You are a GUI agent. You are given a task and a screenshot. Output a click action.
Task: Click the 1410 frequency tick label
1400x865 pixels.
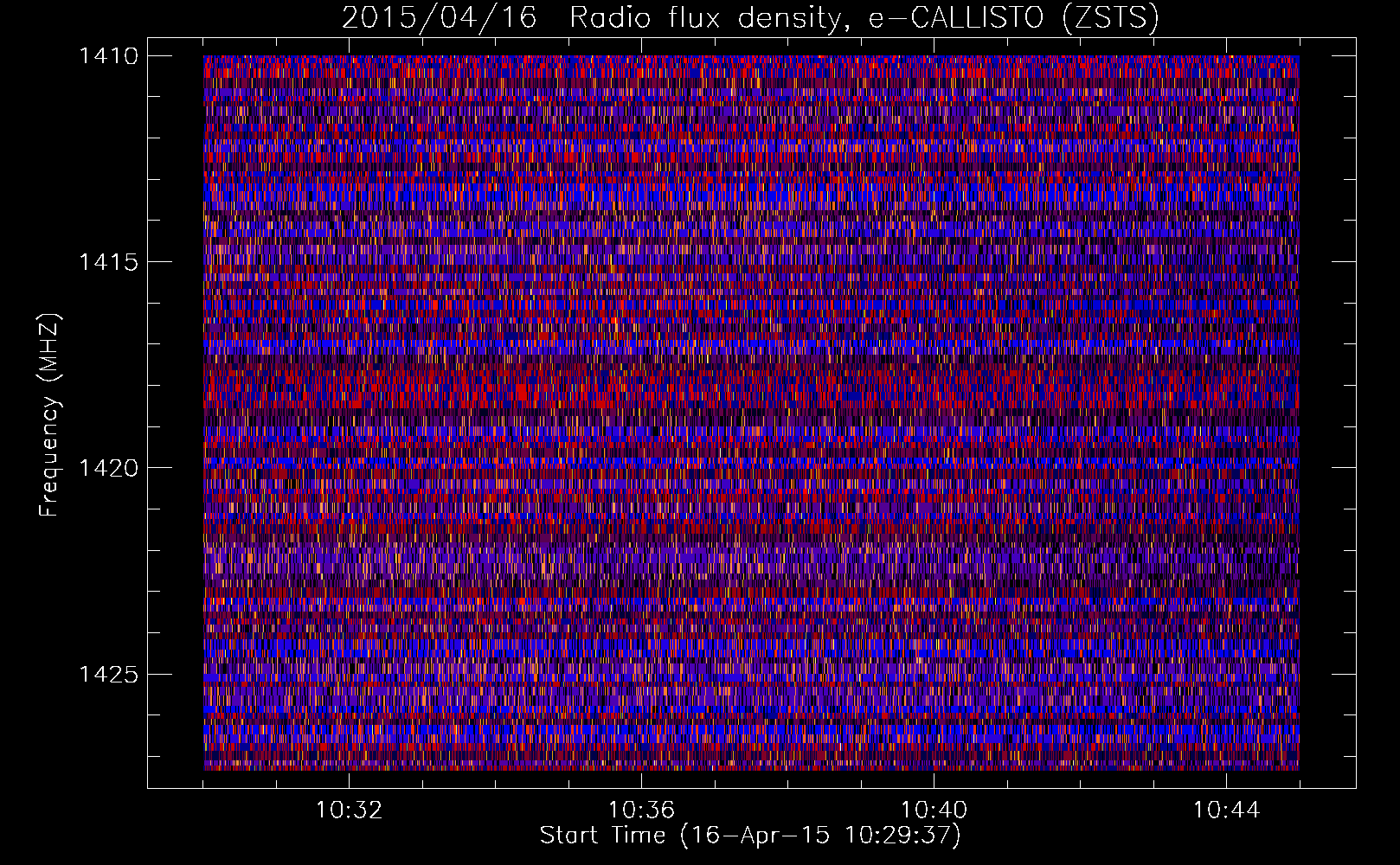pyautogui.click(x=108, y=55)
